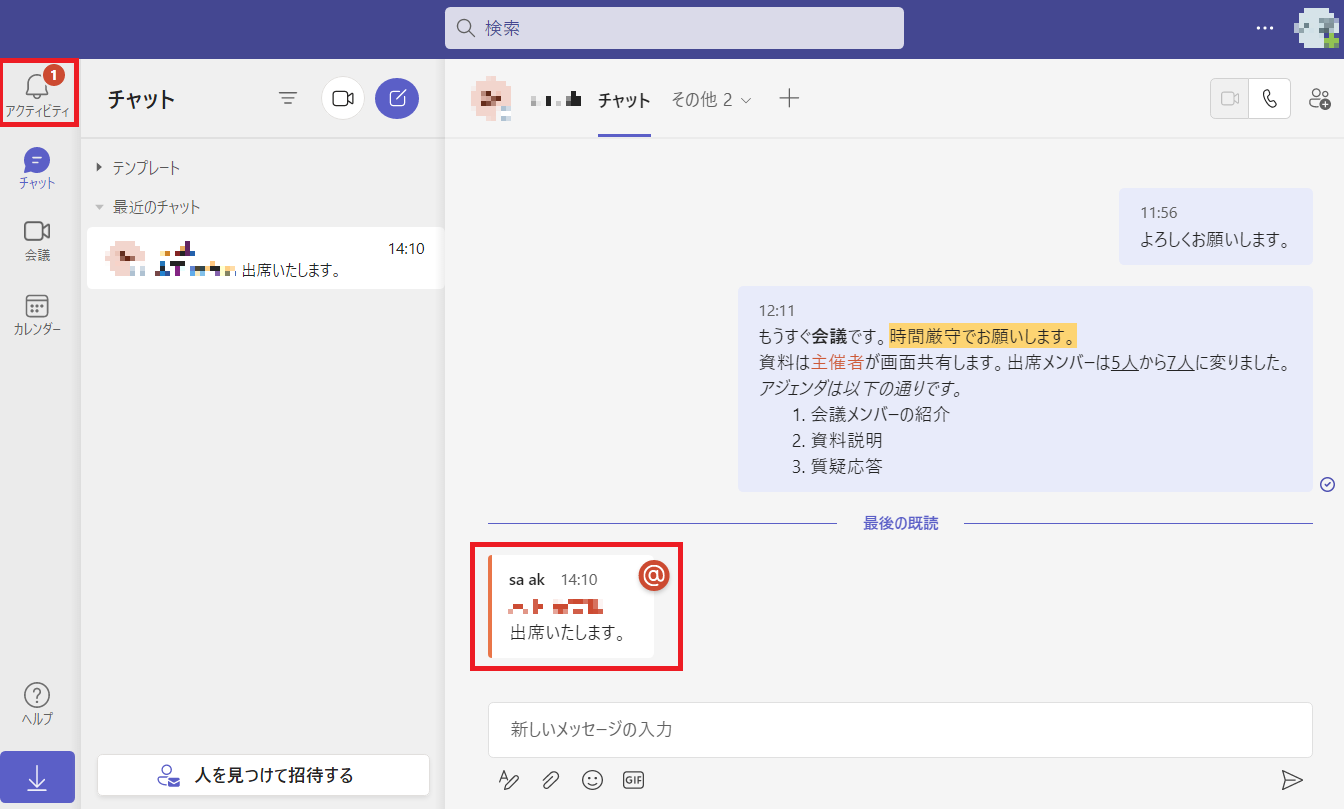The width and height of the screenshot is (1344, 809).
Task: Open the ... more options menu at top right
Action: pos(1264,28)
